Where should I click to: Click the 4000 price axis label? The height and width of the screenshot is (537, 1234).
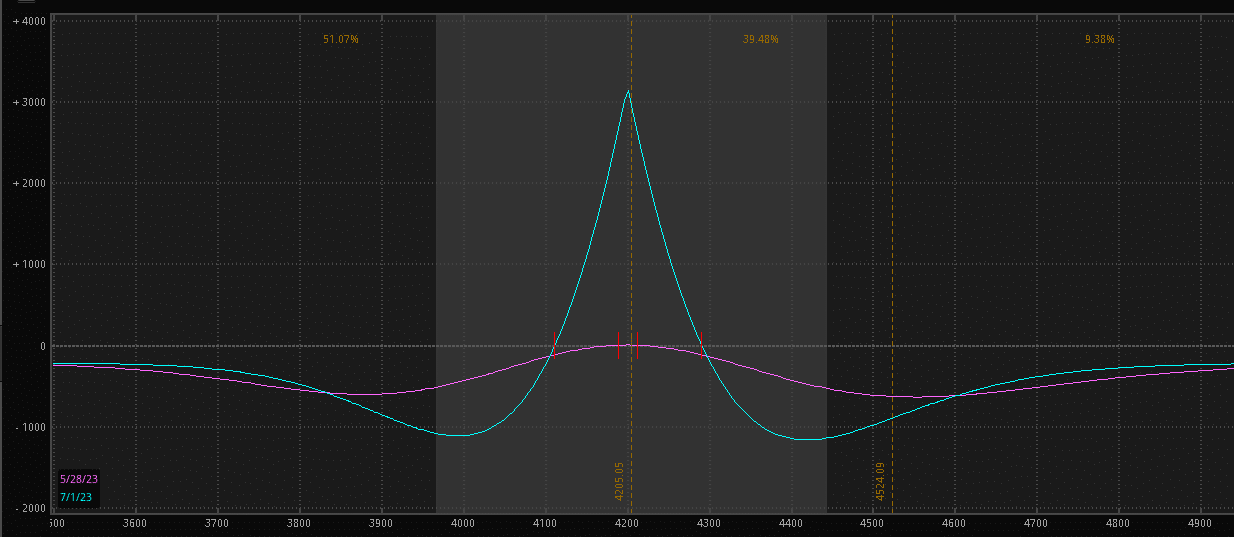coord(463,522)
